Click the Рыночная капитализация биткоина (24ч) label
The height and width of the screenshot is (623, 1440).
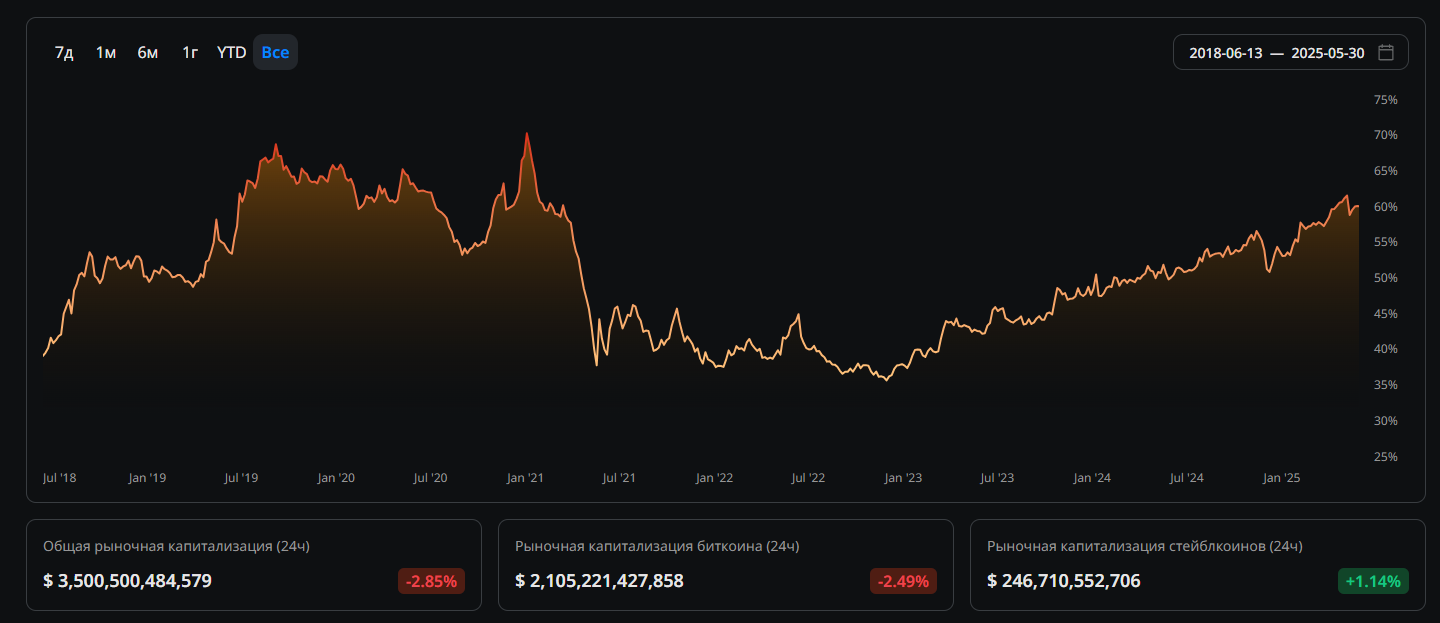tap(657, 546)
